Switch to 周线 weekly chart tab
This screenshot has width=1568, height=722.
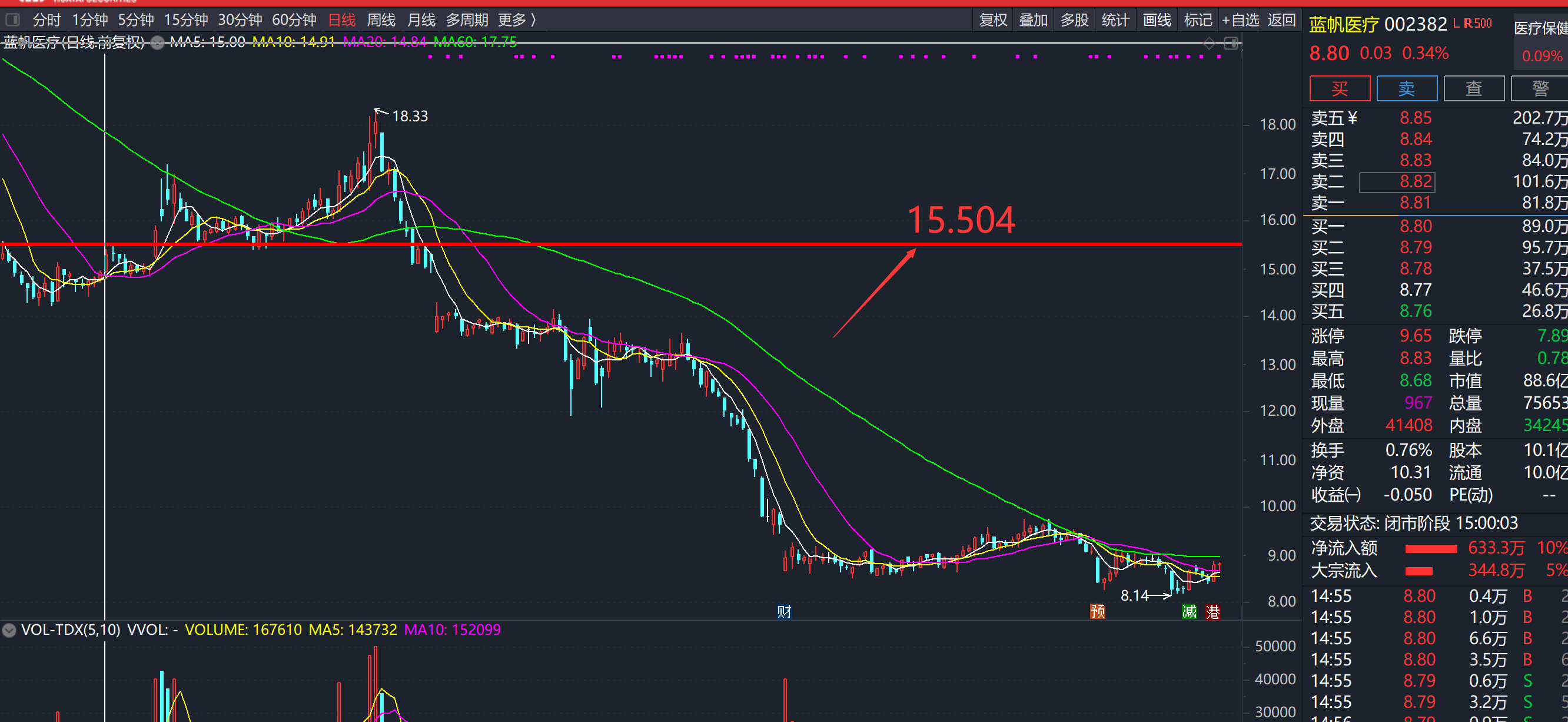tap(381, 20)
